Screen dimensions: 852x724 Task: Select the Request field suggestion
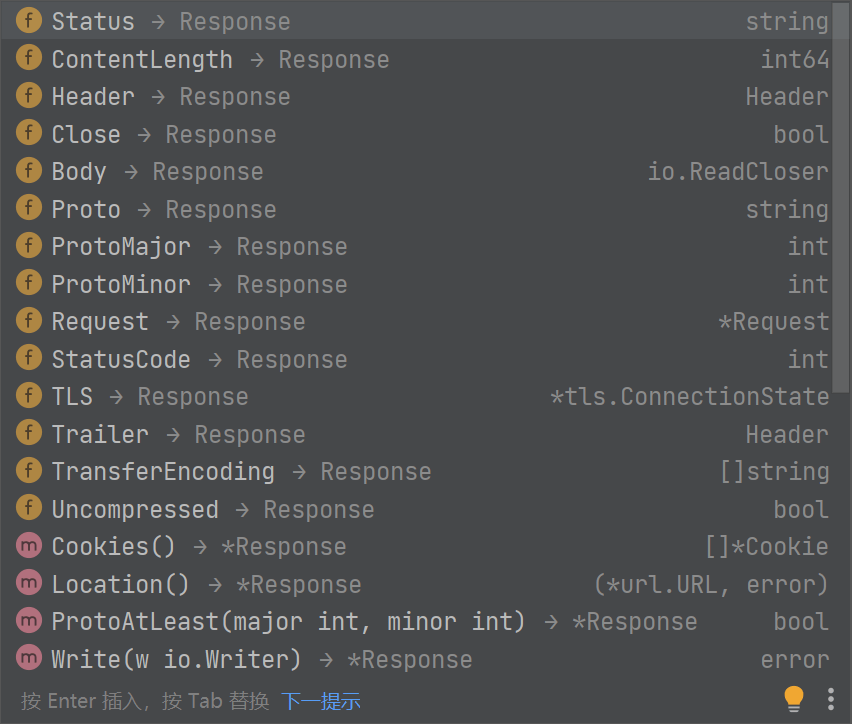[100, 322]
